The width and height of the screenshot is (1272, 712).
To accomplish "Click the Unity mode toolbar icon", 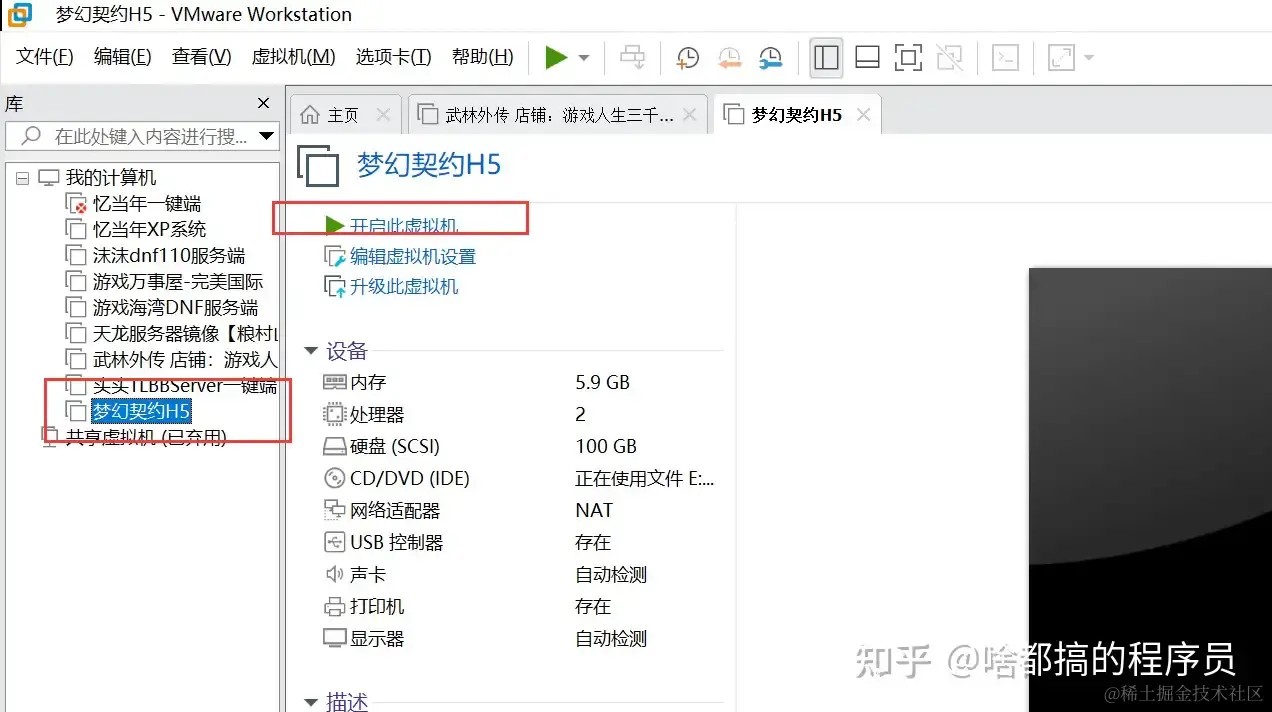I will click(x=949, y=58).
